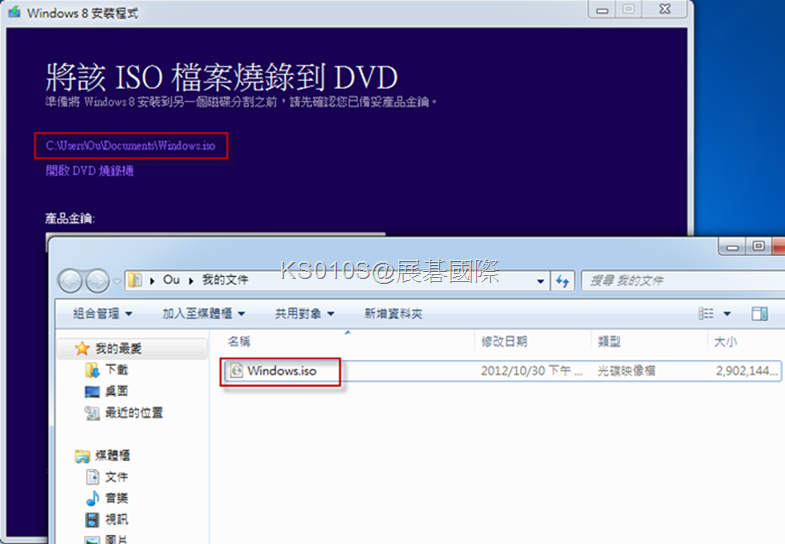Image resolution: width=785 pixels, height=544 pixels.
Task: Open 桌面 in the navigation pane
Action: (117, 391)
